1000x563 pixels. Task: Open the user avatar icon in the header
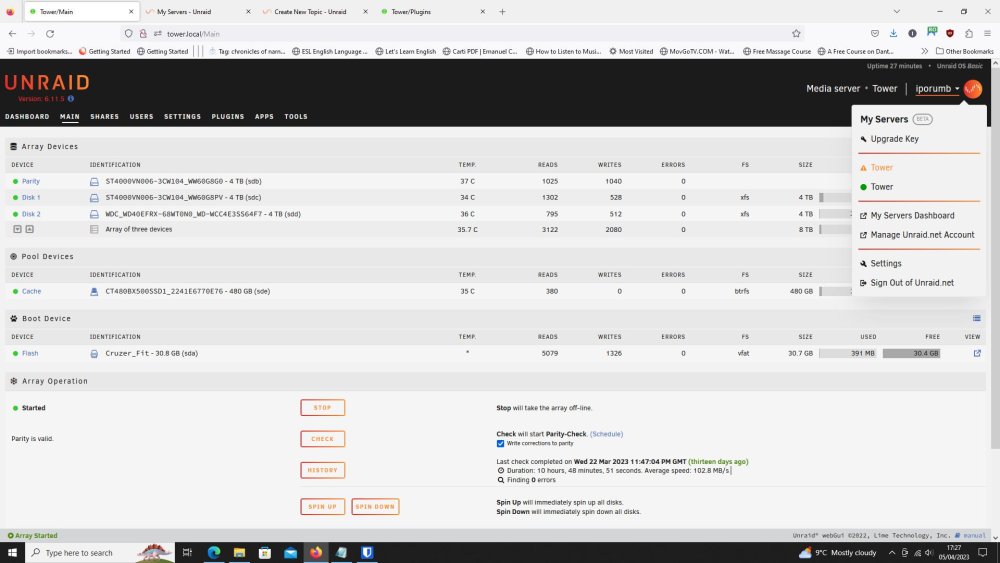[x=973, y=89]
